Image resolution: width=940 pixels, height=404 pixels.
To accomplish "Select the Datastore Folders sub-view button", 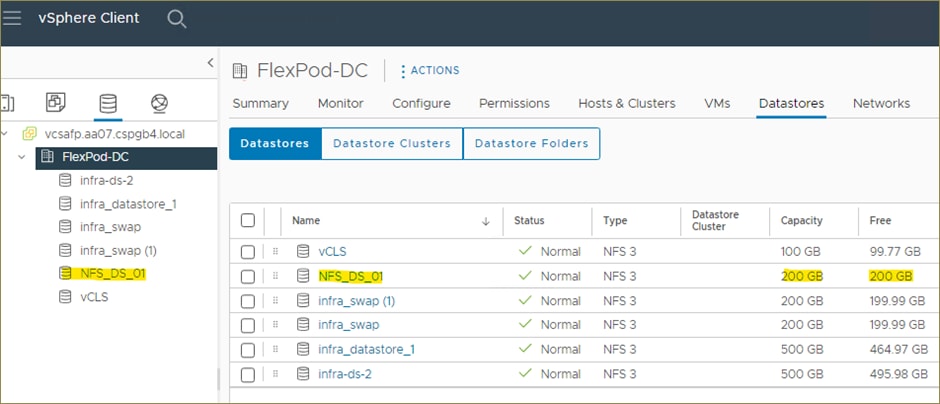I will [532, 143].
